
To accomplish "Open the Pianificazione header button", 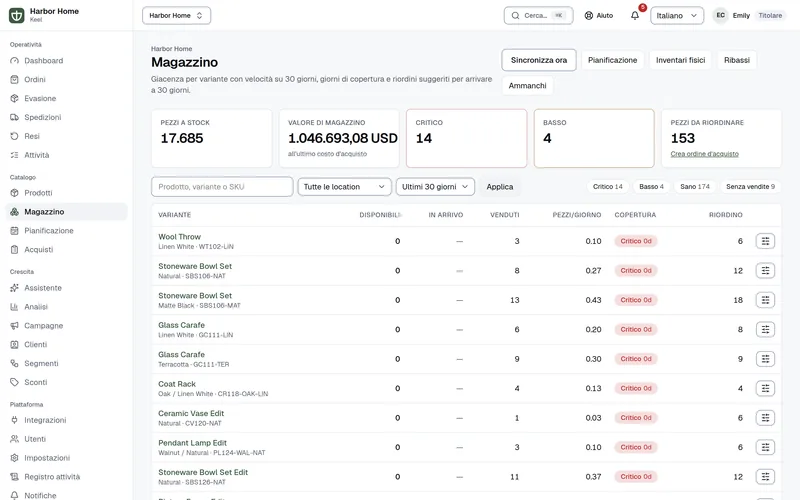I will coord(612,60).
